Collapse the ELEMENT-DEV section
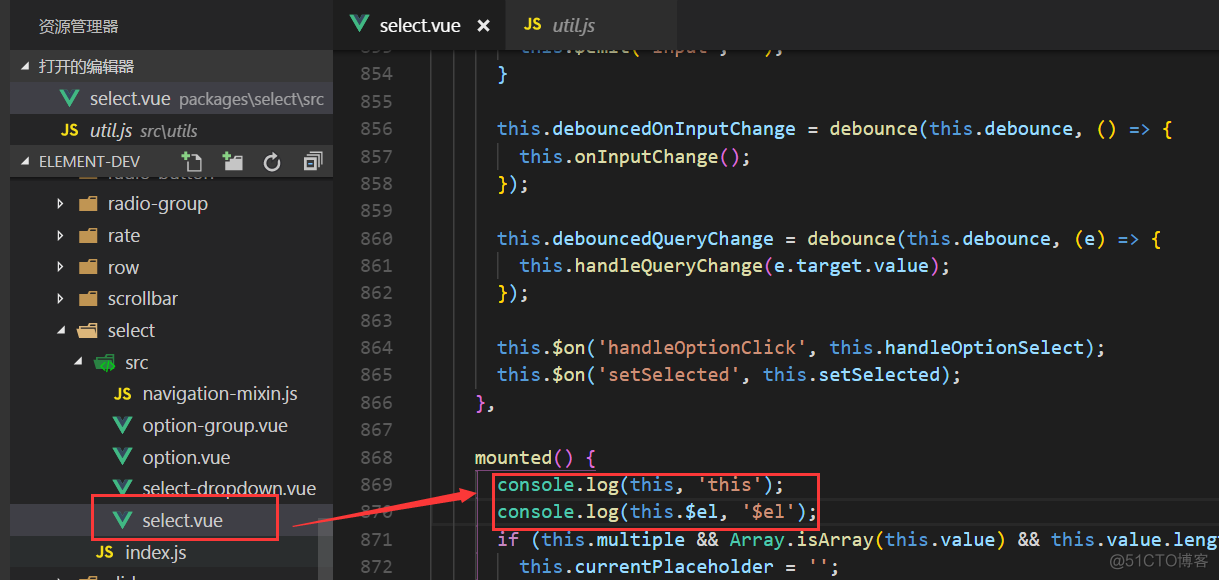Viewport: 1219px width, 580px height. (x=26, y=161)
